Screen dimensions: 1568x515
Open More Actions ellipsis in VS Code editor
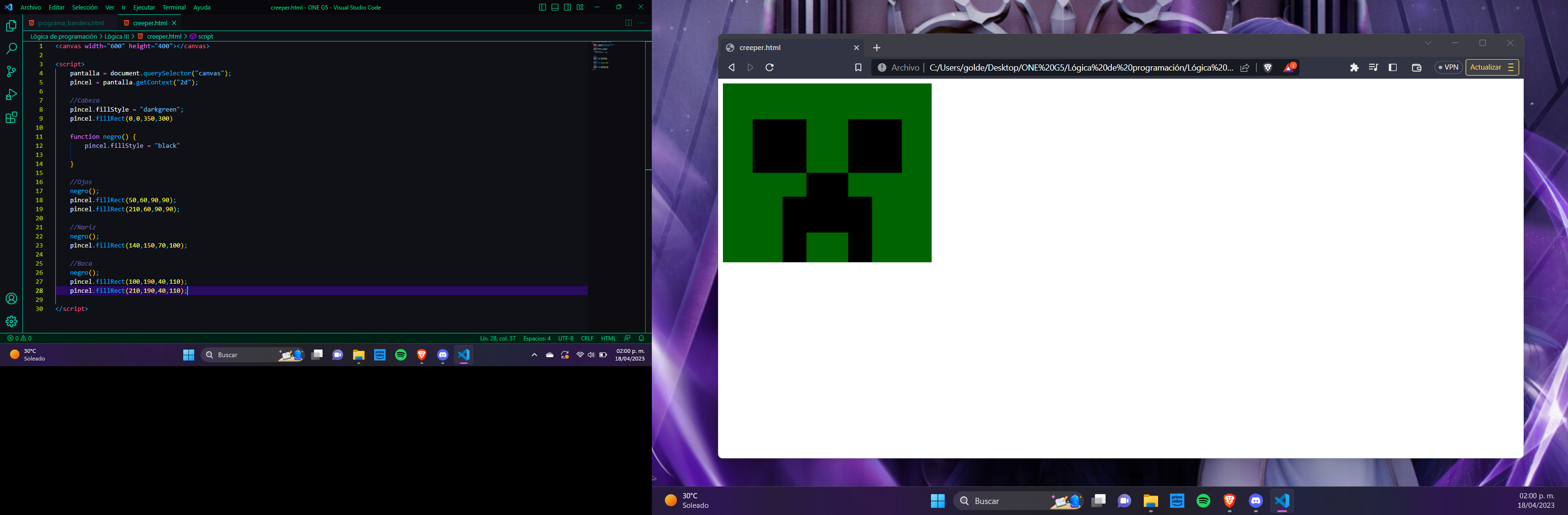tap(640, 23)
